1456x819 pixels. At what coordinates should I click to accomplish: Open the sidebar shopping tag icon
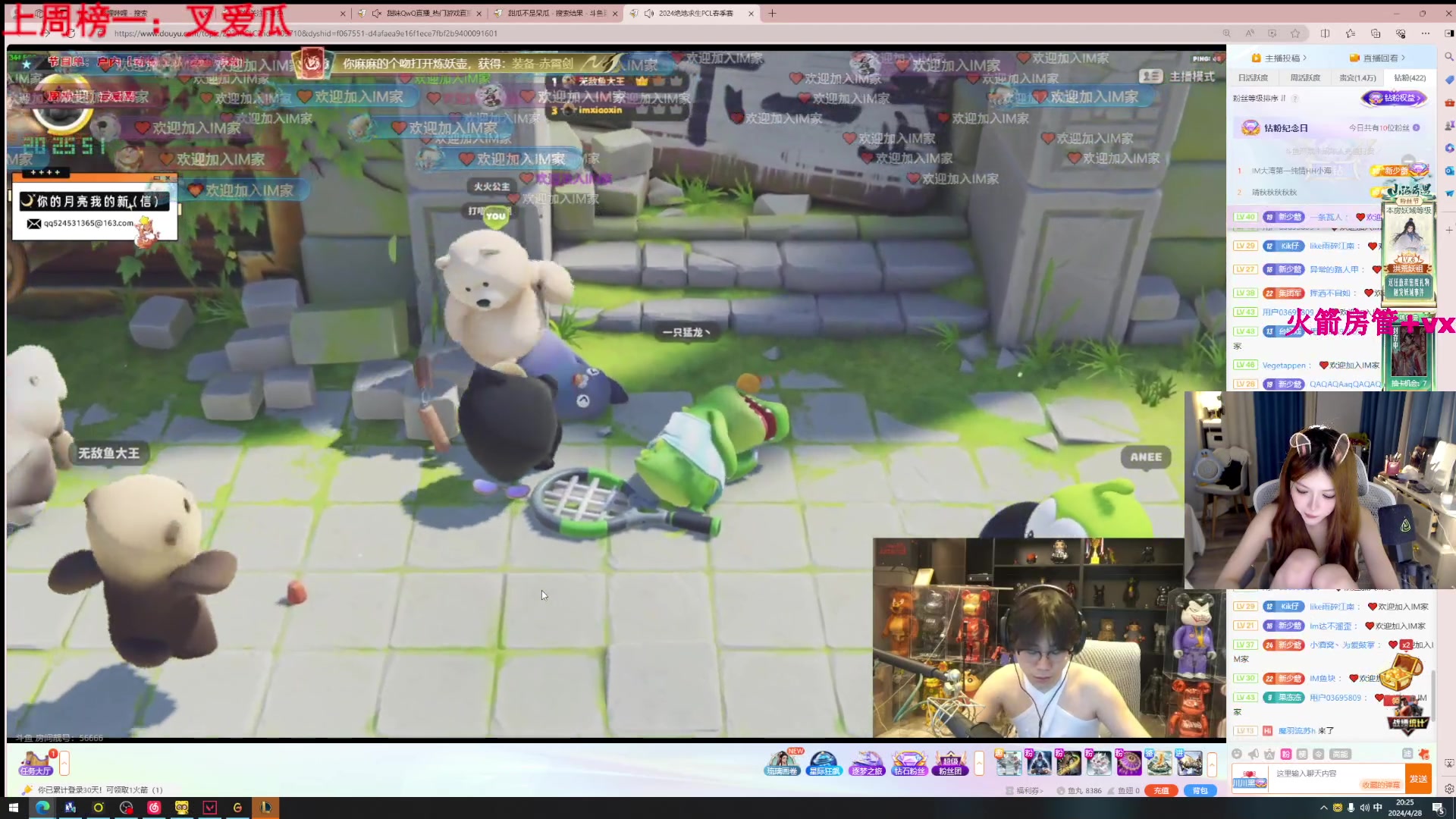click(x=1448, y=80)
